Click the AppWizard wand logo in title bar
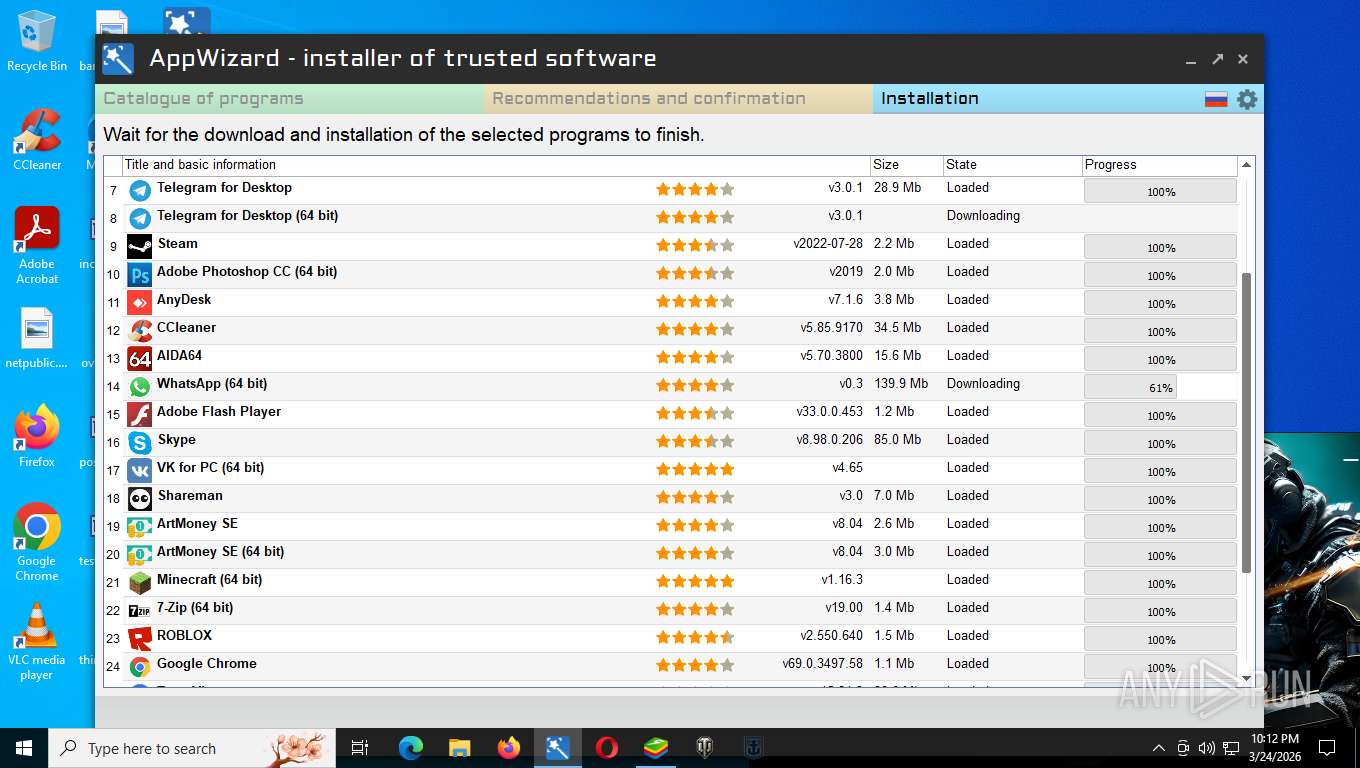 click(118, 59)
